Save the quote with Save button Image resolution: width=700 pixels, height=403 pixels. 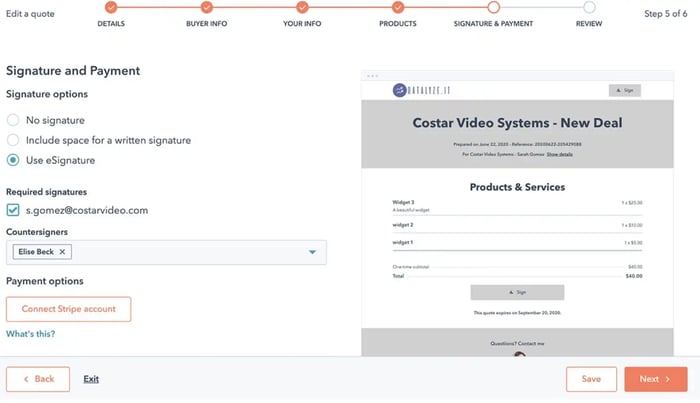click(x=591, y=379)
